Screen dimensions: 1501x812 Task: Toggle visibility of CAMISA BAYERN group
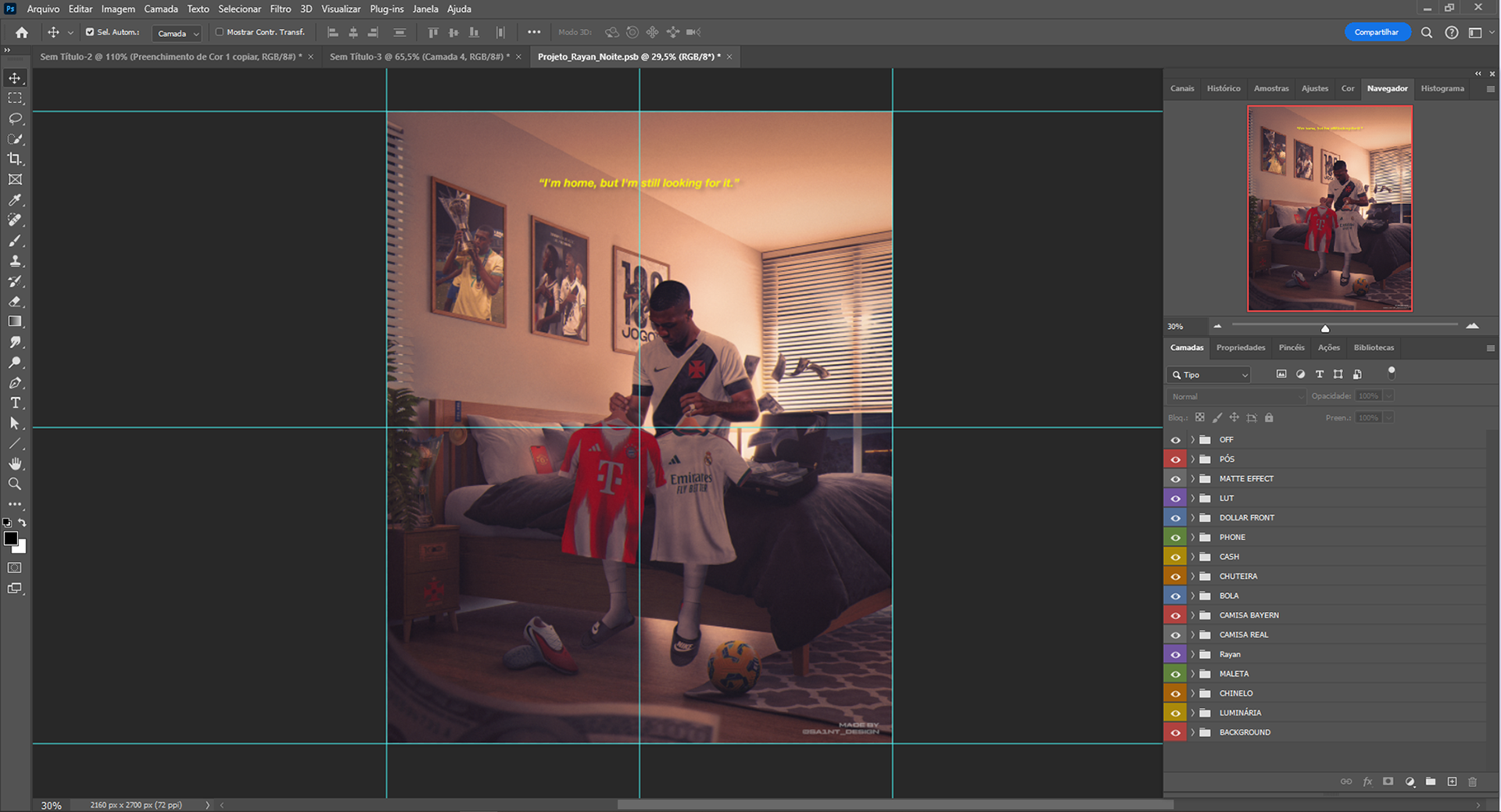(1175, 615)
